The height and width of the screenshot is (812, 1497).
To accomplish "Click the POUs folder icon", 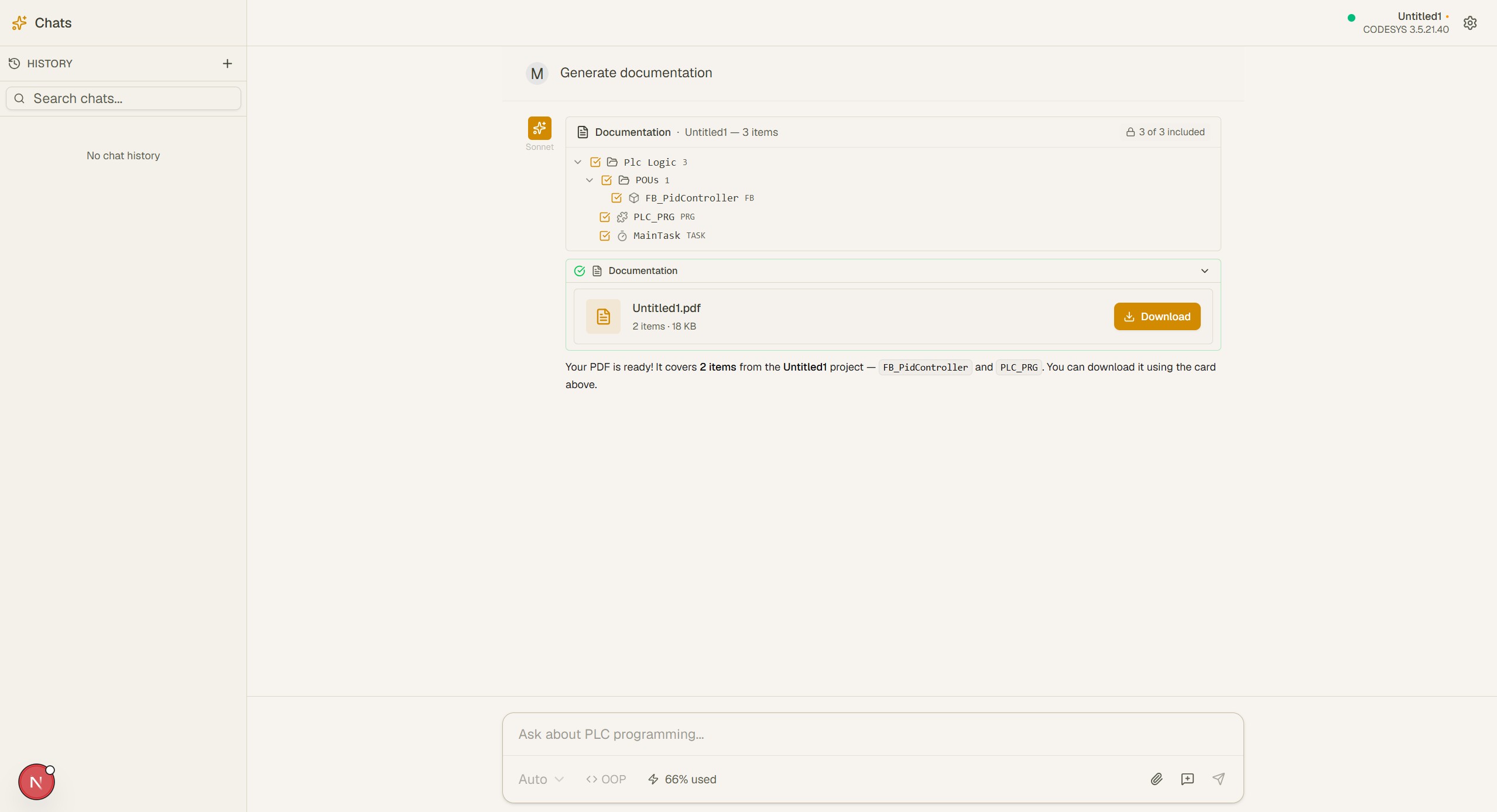I will (x=624, y=180).
